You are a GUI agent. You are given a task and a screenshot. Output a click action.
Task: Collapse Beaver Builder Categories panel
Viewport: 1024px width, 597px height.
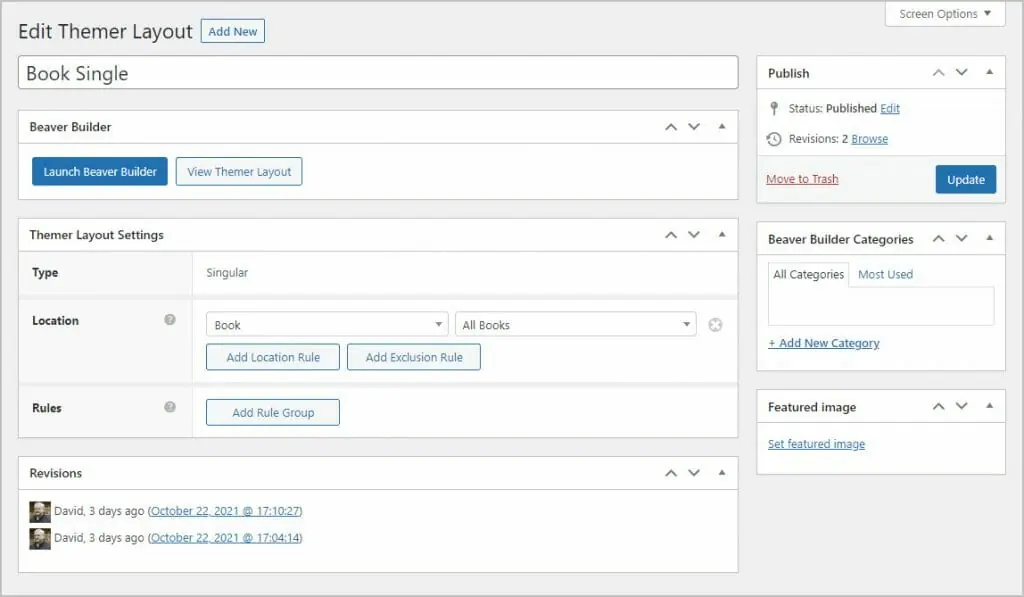[x=989, y=238]
